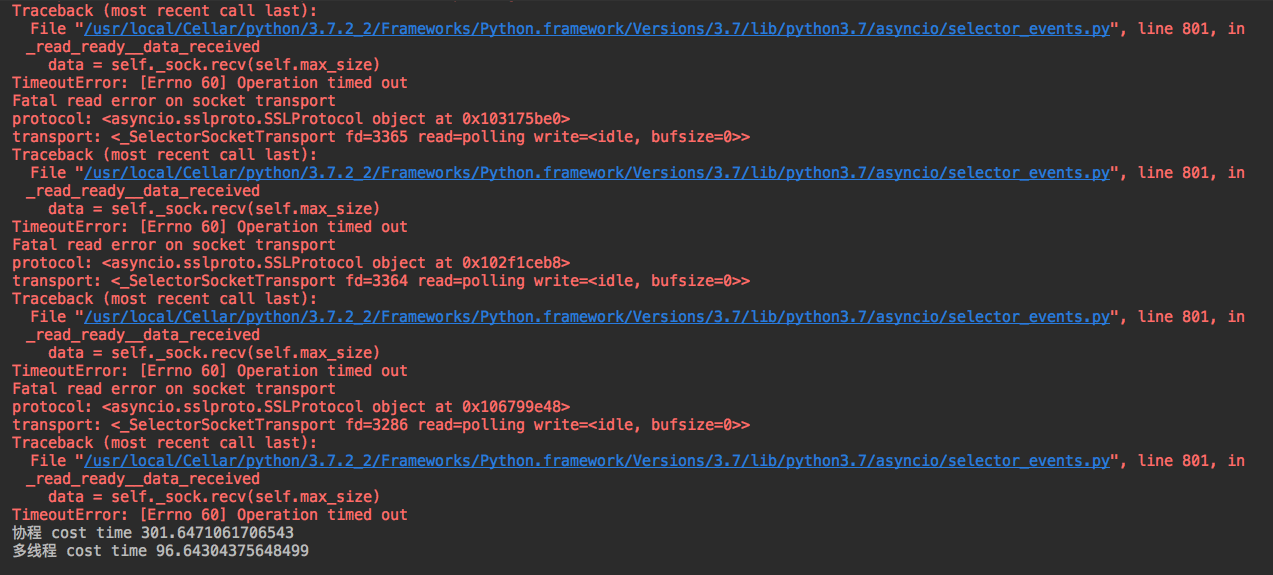This screenshot has height=575, width=1273.
Task: Open selector_events.py link below fd=3365 transport line
Action: pos(597,173)
